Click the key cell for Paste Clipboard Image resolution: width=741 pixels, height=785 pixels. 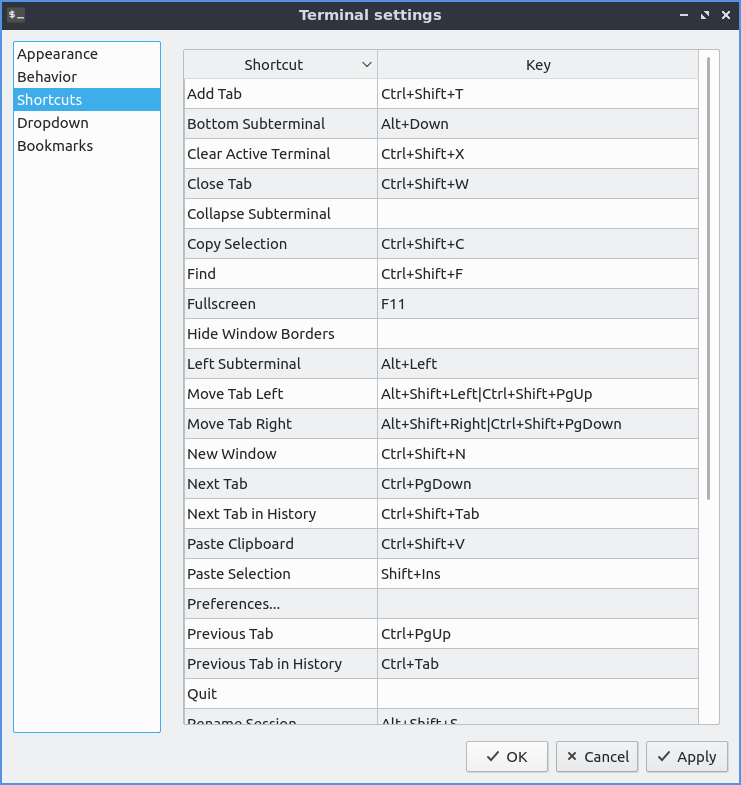point(537,544)
